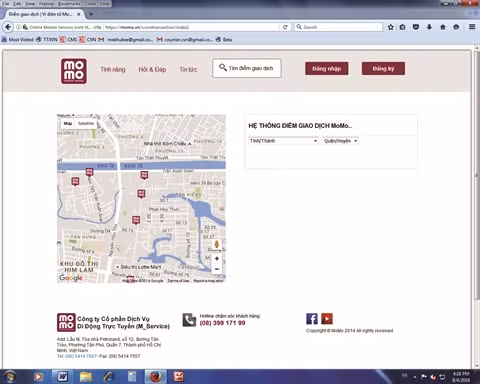Open the bookmarks list clipboard icon
Viewport: 480px width, 384px height.
click(403, 27)
